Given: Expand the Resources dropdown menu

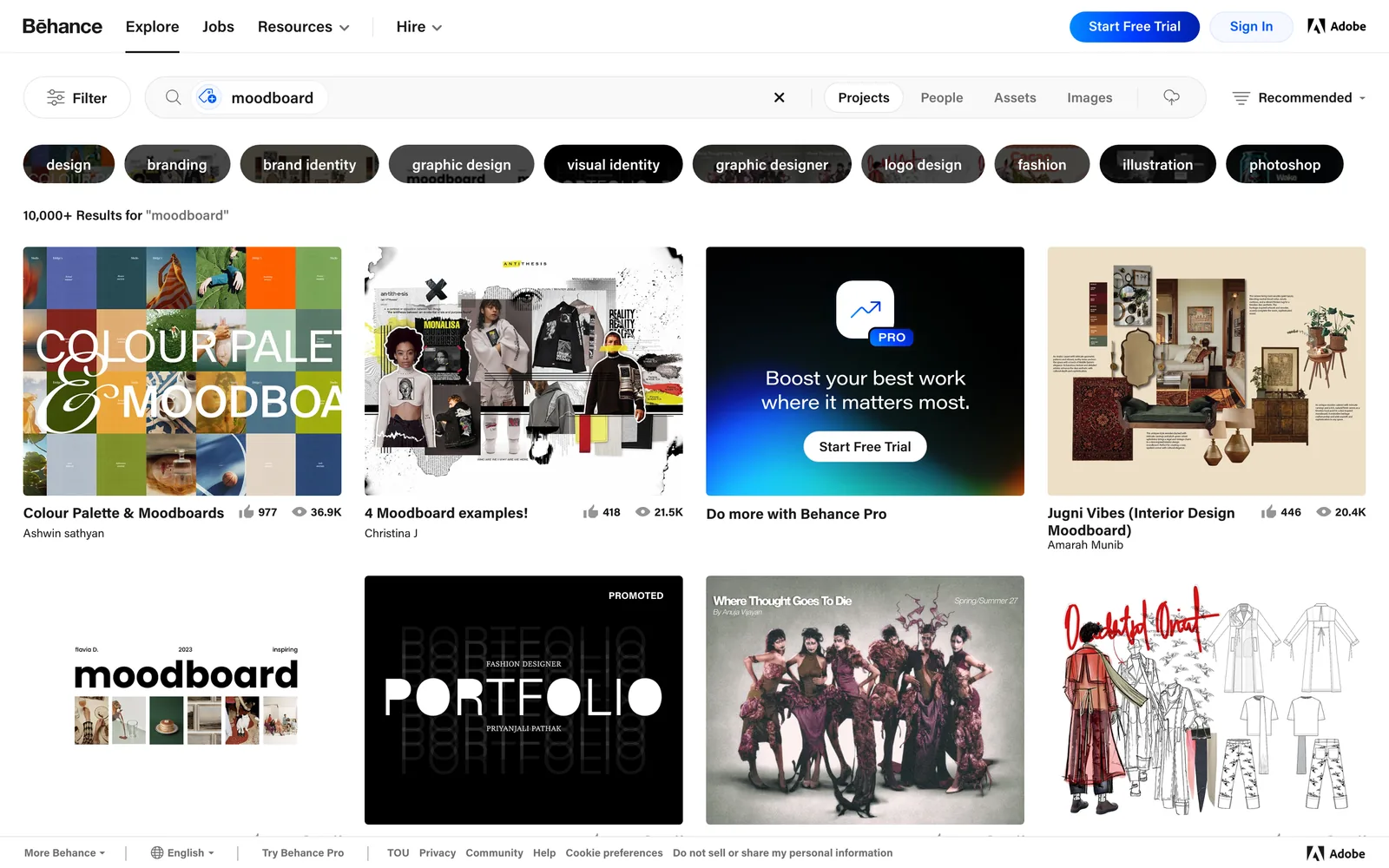Looking at the screenshot, I should tap(303, 27).
